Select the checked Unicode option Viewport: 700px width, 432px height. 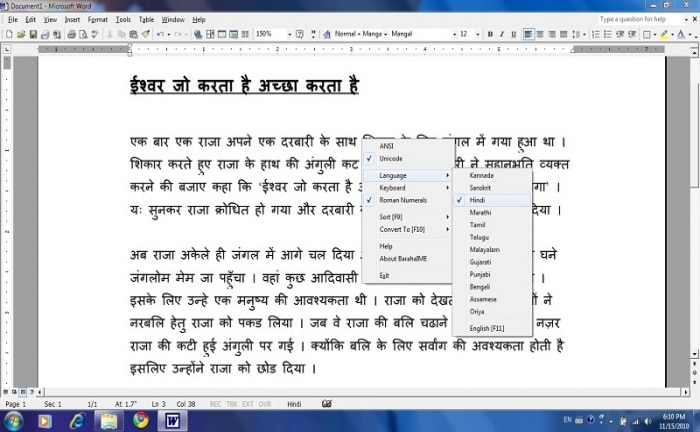[391, 158]
